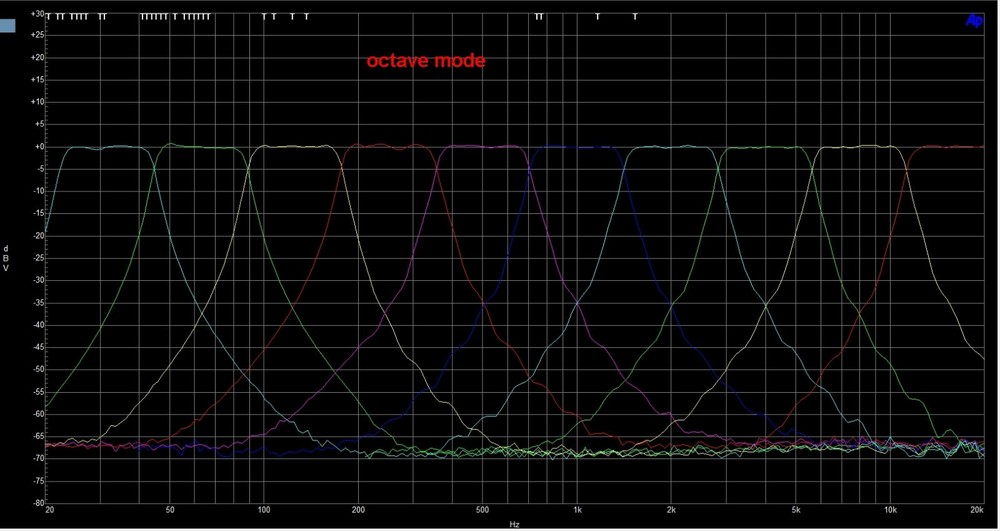
Task: Click the +20 y-axis label
Action: (x=37, y=57)
